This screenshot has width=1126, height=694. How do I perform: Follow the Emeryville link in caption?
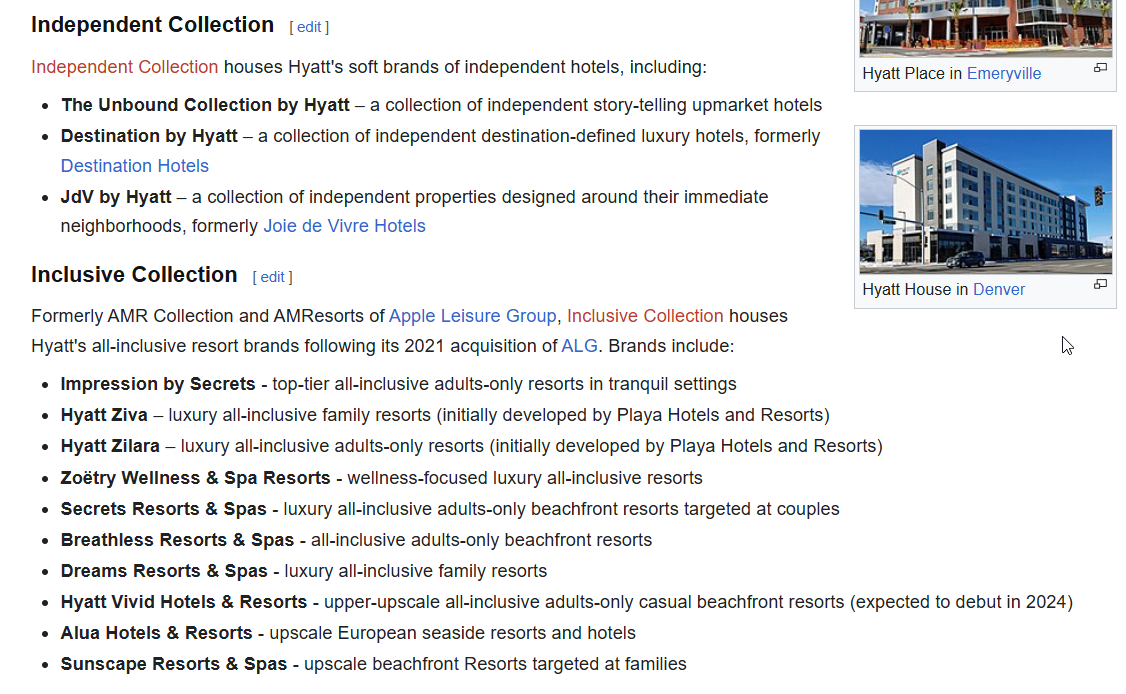[1003, 74]
